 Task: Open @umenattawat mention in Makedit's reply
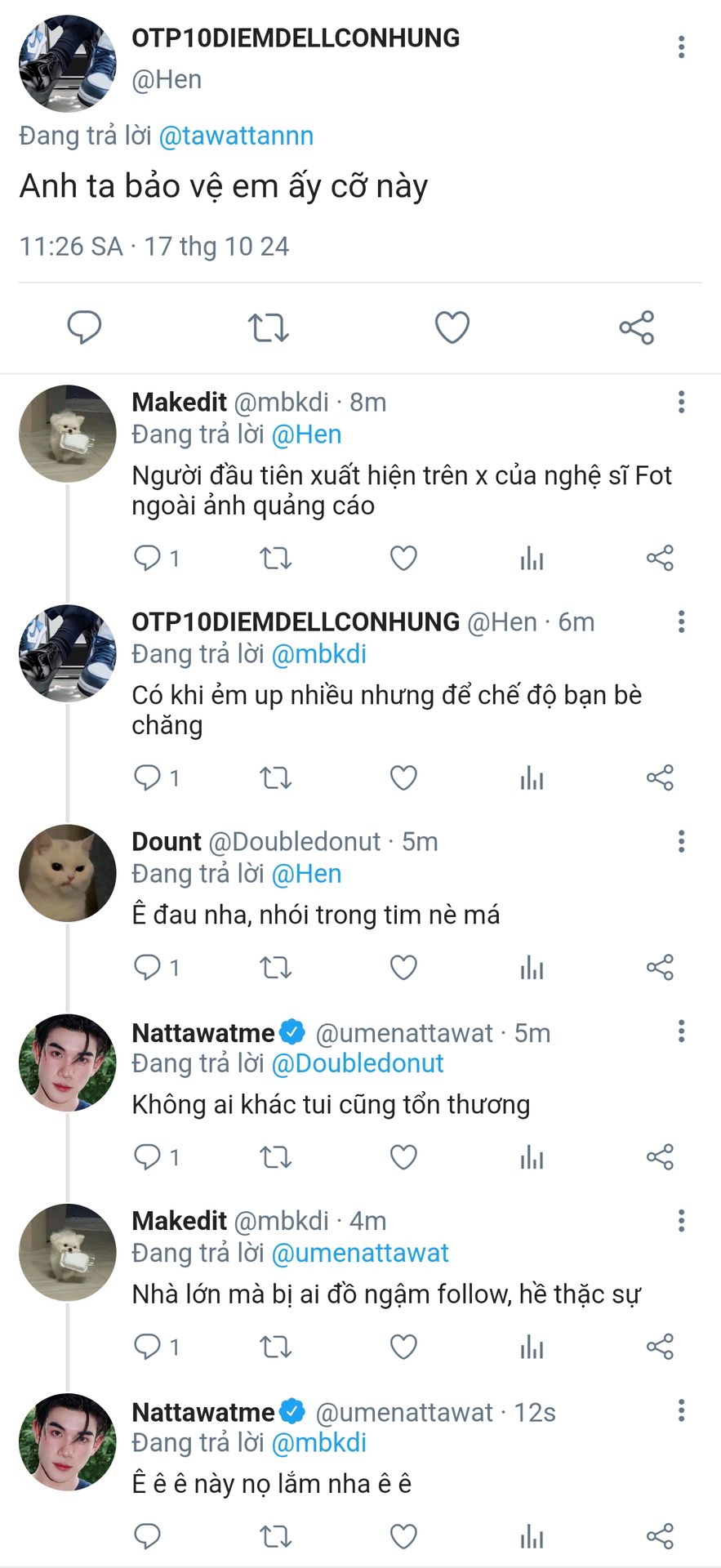click(359, 1253)
